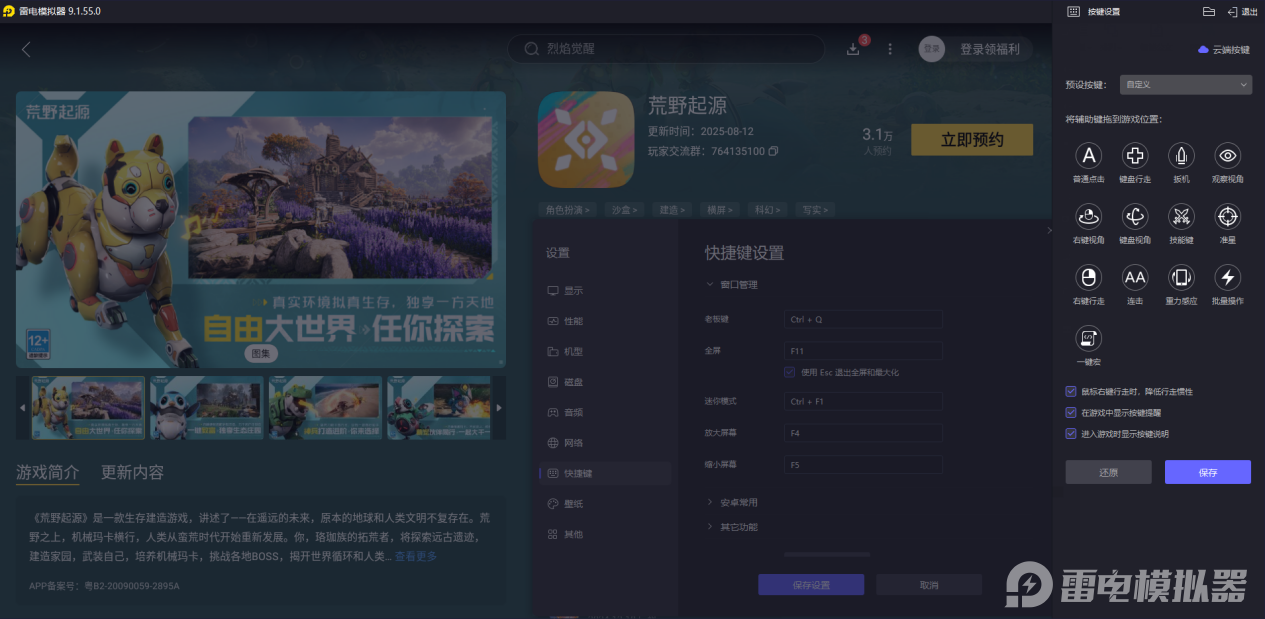Enable 在游戏中显示按键提示 option
Screen dimensions: 1265x619
coord(1070,413)
